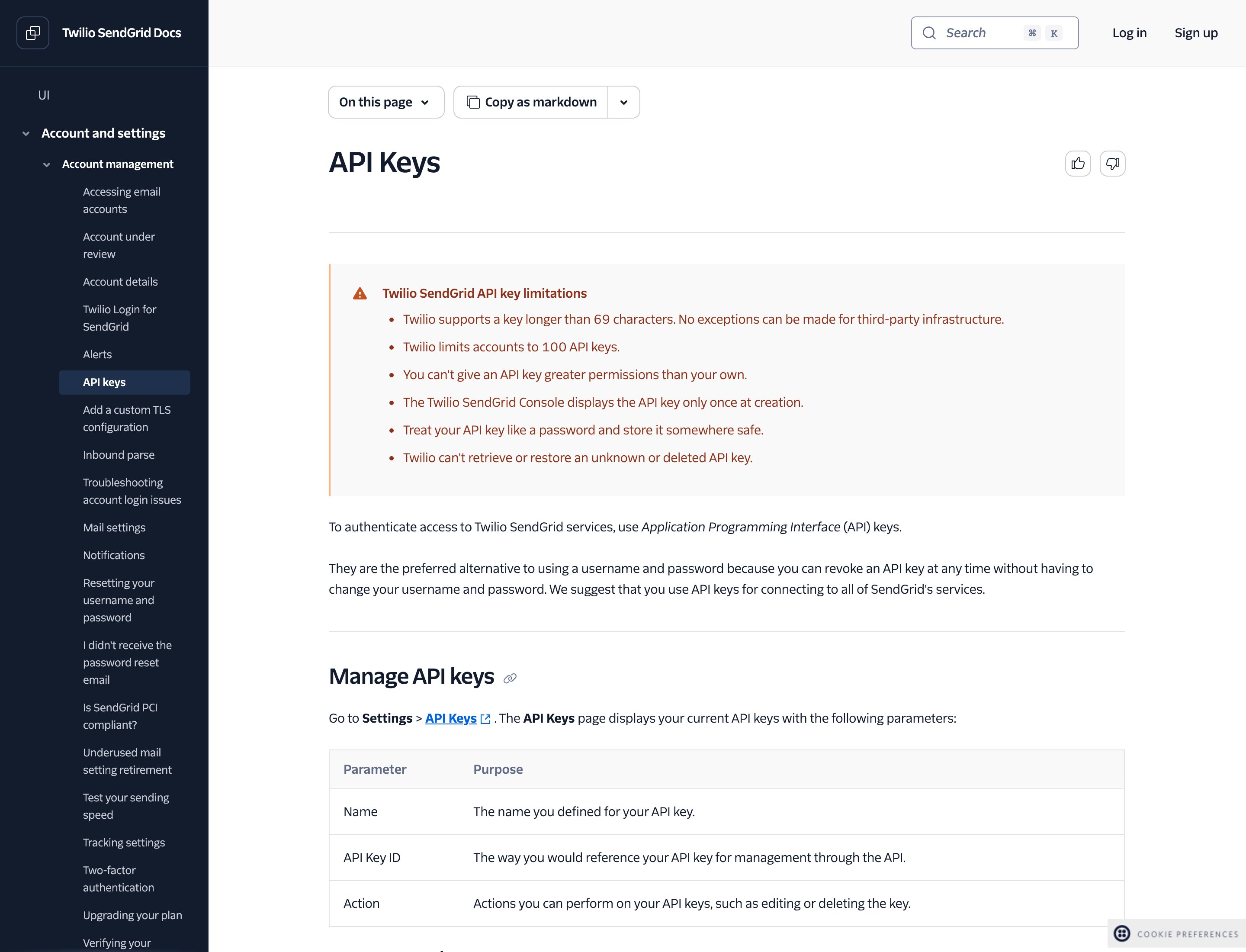
Task: Click the Account and settings label
Action: click(104, 133)
